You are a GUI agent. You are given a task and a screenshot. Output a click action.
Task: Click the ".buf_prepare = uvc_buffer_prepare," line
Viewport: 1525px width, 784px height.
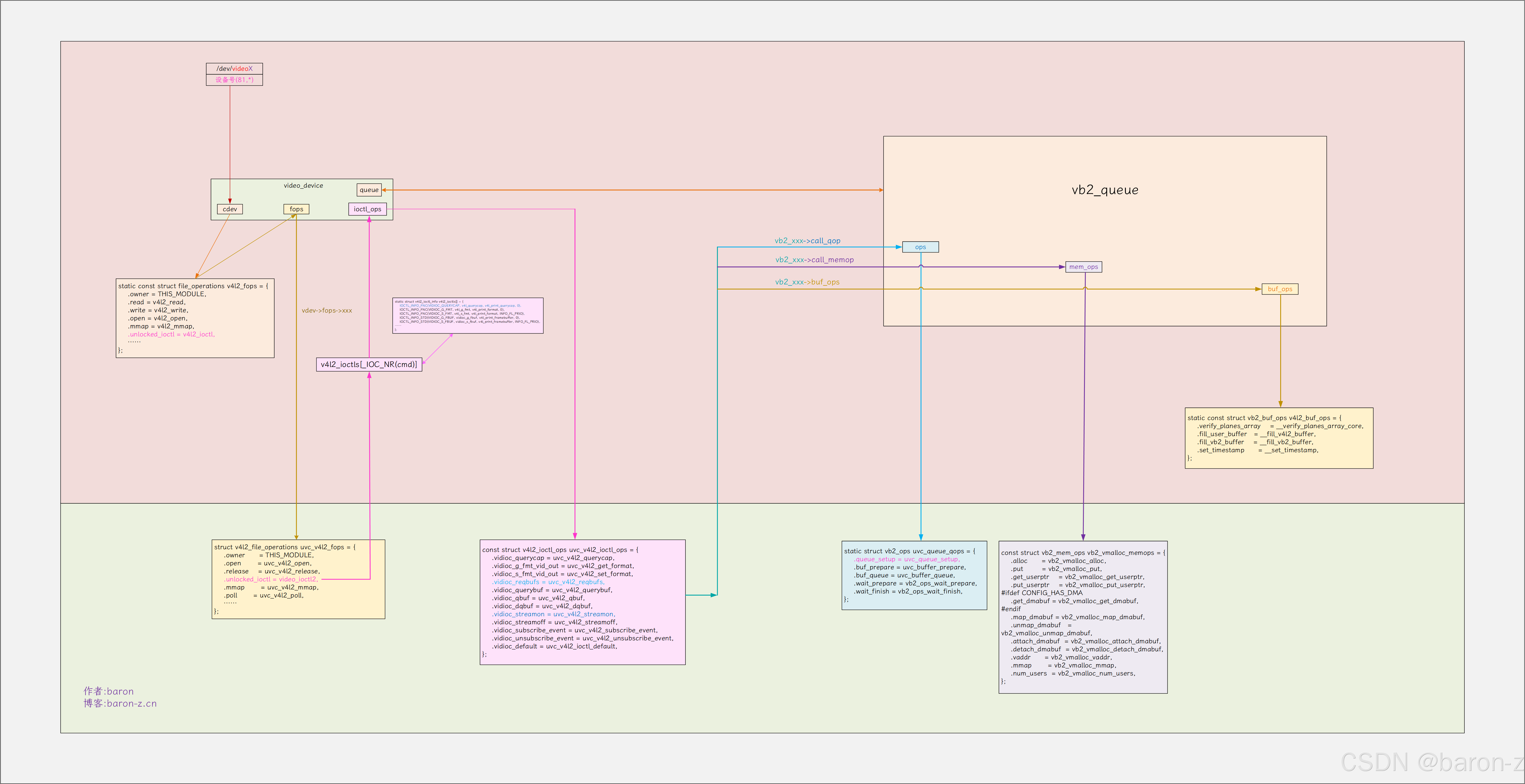909,567
